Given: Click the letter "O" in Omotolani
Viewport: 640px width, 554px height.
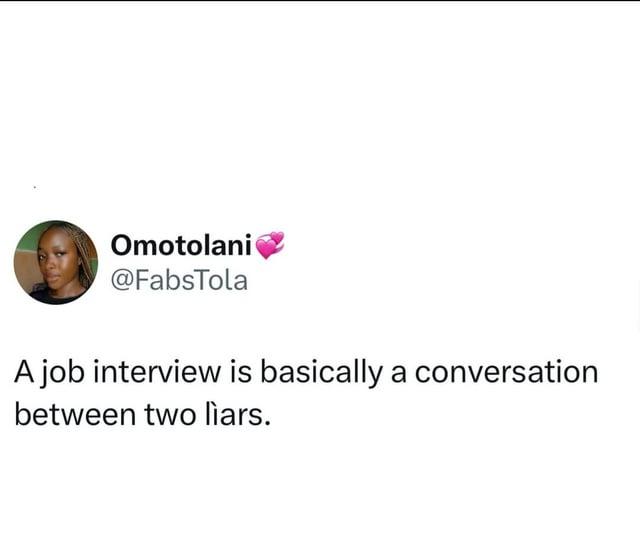Looking at the screenshot, I should tap(122, 245).
